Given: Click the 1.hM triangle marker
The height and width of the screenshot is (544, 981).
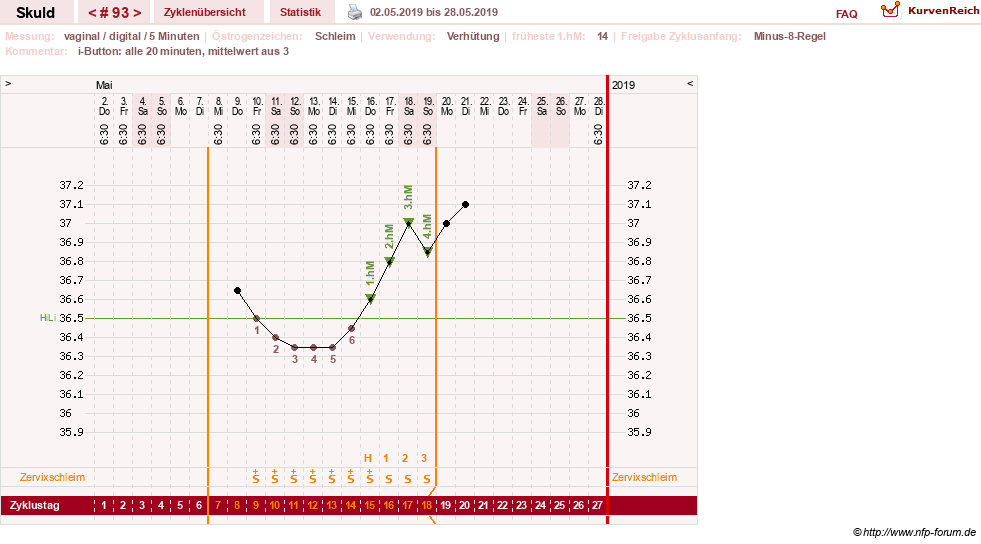Looking at the screenshot, I should (370, 299).
